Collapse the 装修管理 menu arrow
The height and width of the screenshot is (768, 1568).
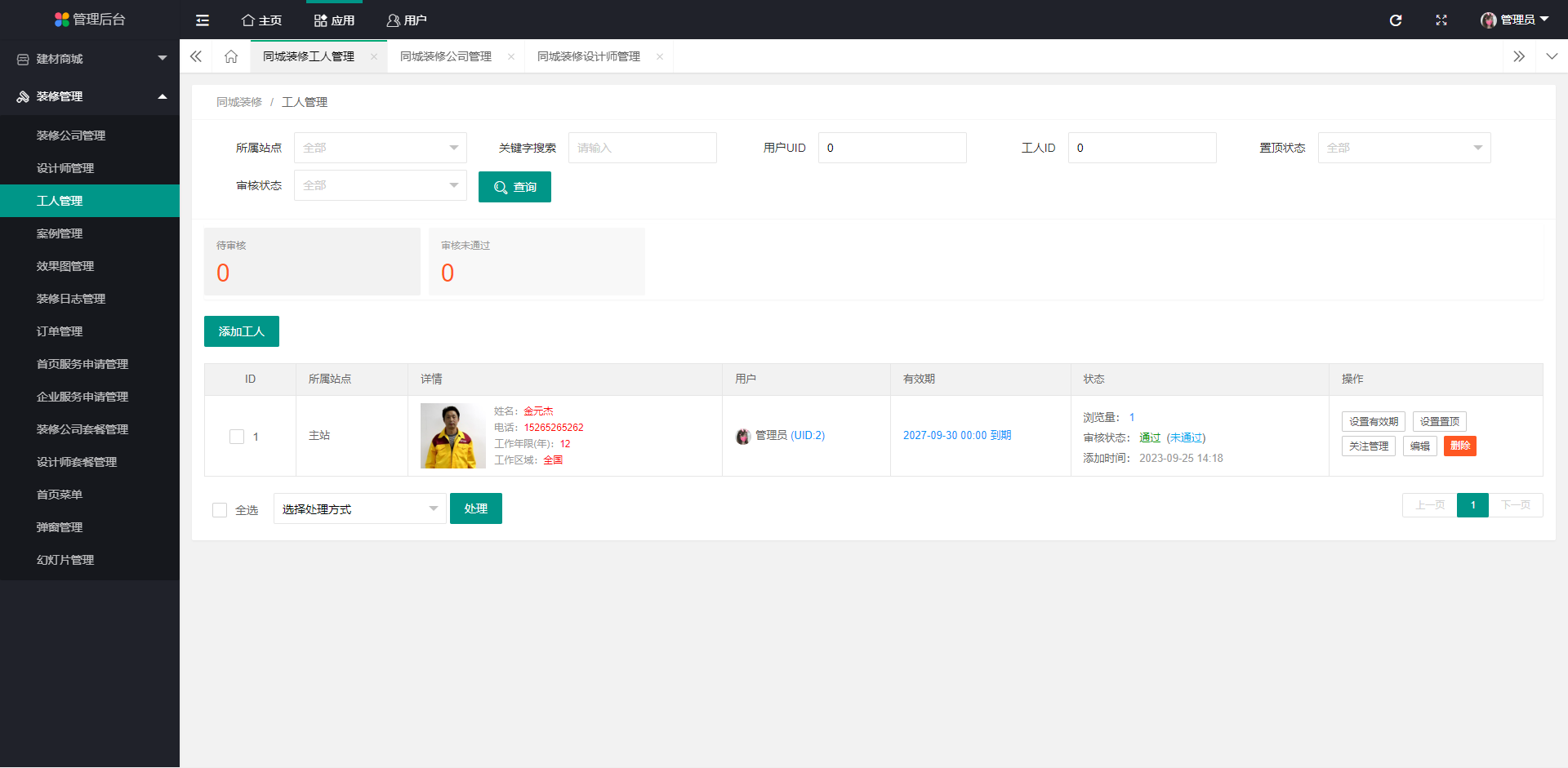[x=163, y=96]
